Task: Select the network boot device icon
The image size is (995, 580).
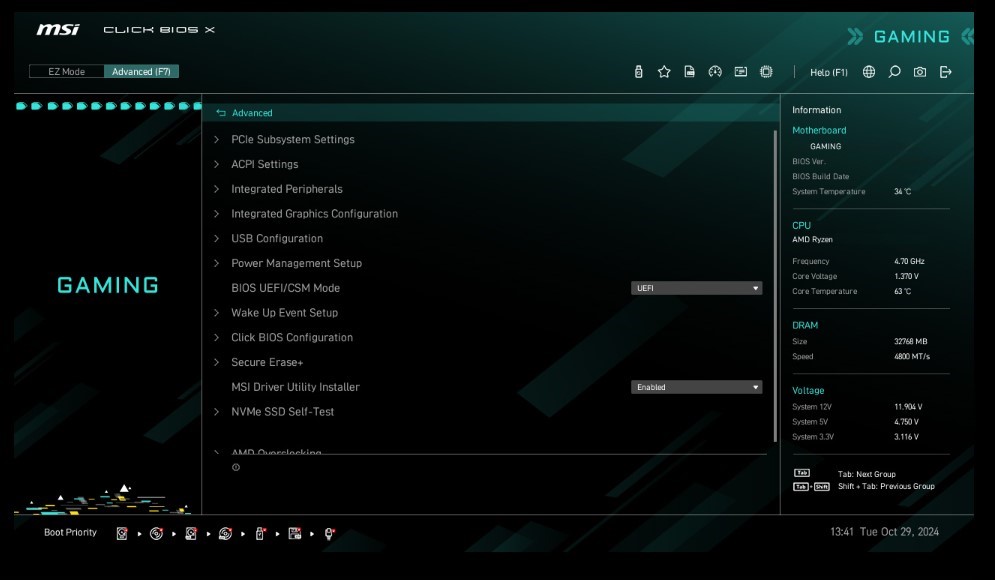Action: tap(329, 534)
